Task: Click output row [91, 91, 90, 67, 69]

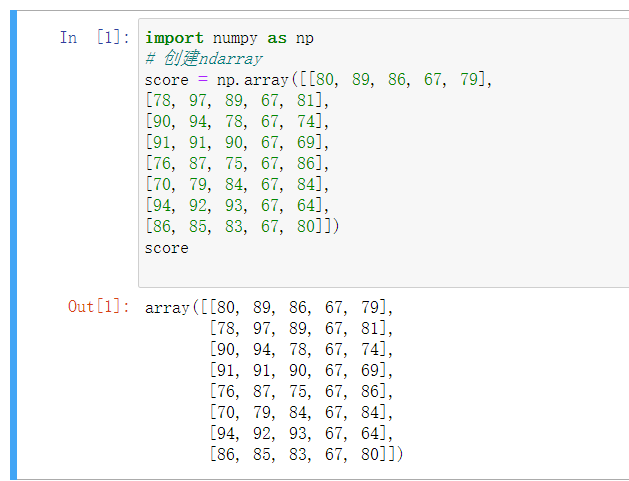Action: [301, 370]
